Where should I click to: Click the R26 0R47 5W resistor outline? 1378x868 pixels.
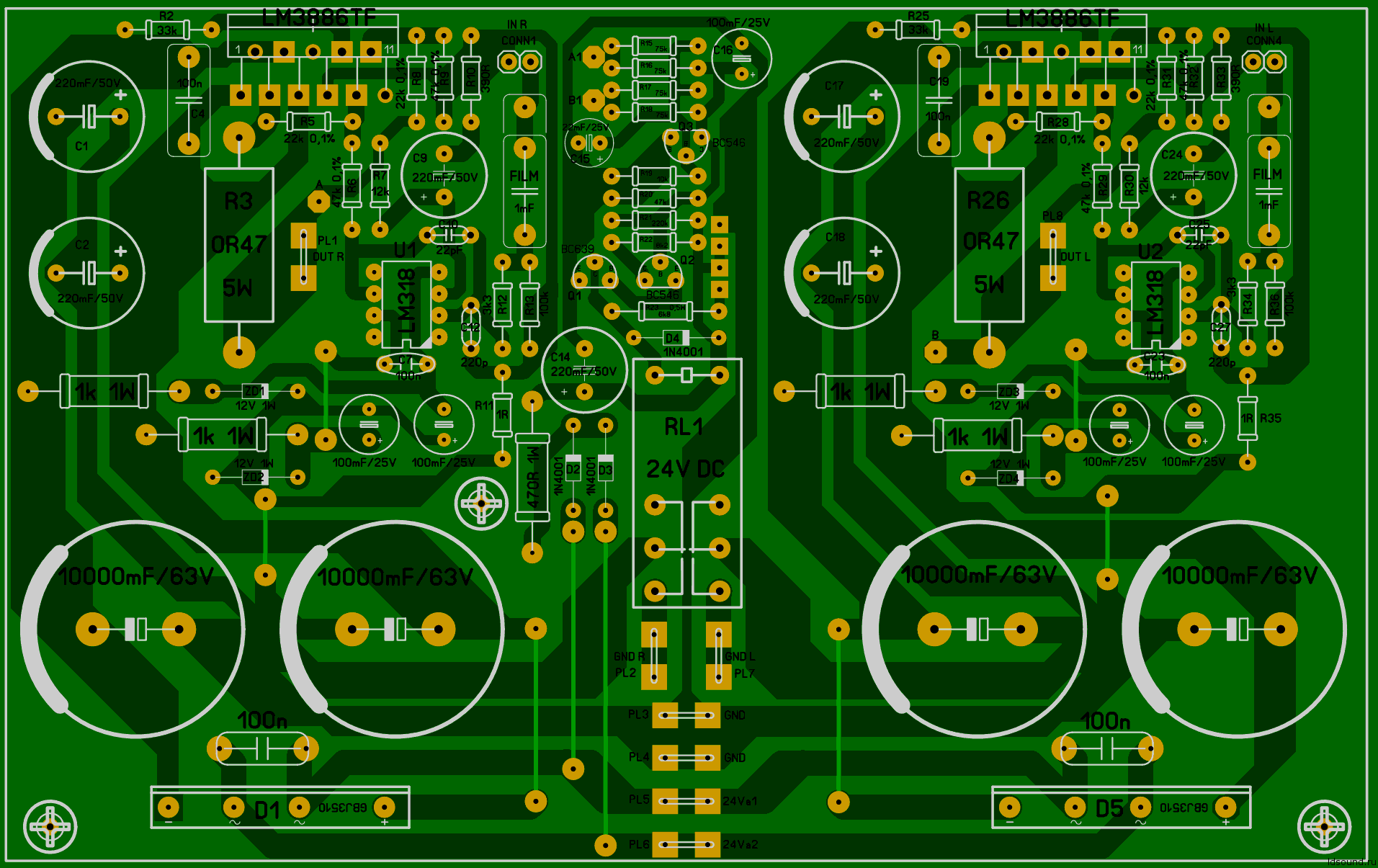(989, 245)
